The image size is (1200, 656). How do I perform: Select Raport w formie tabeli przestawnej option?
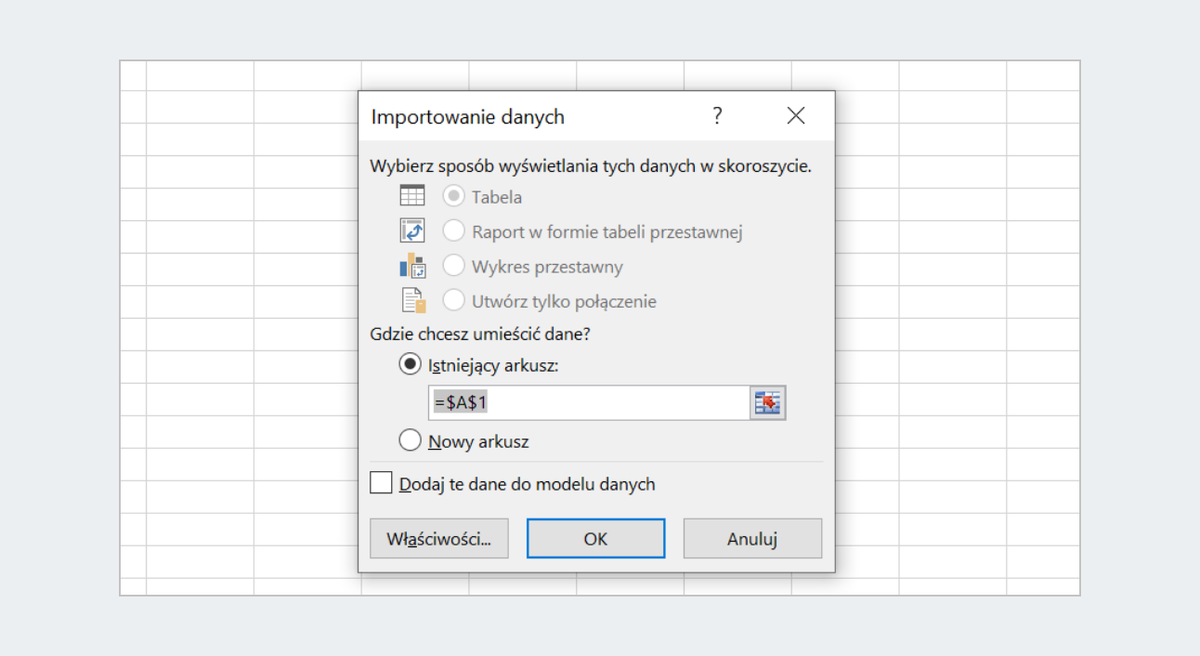pos(454,231)
